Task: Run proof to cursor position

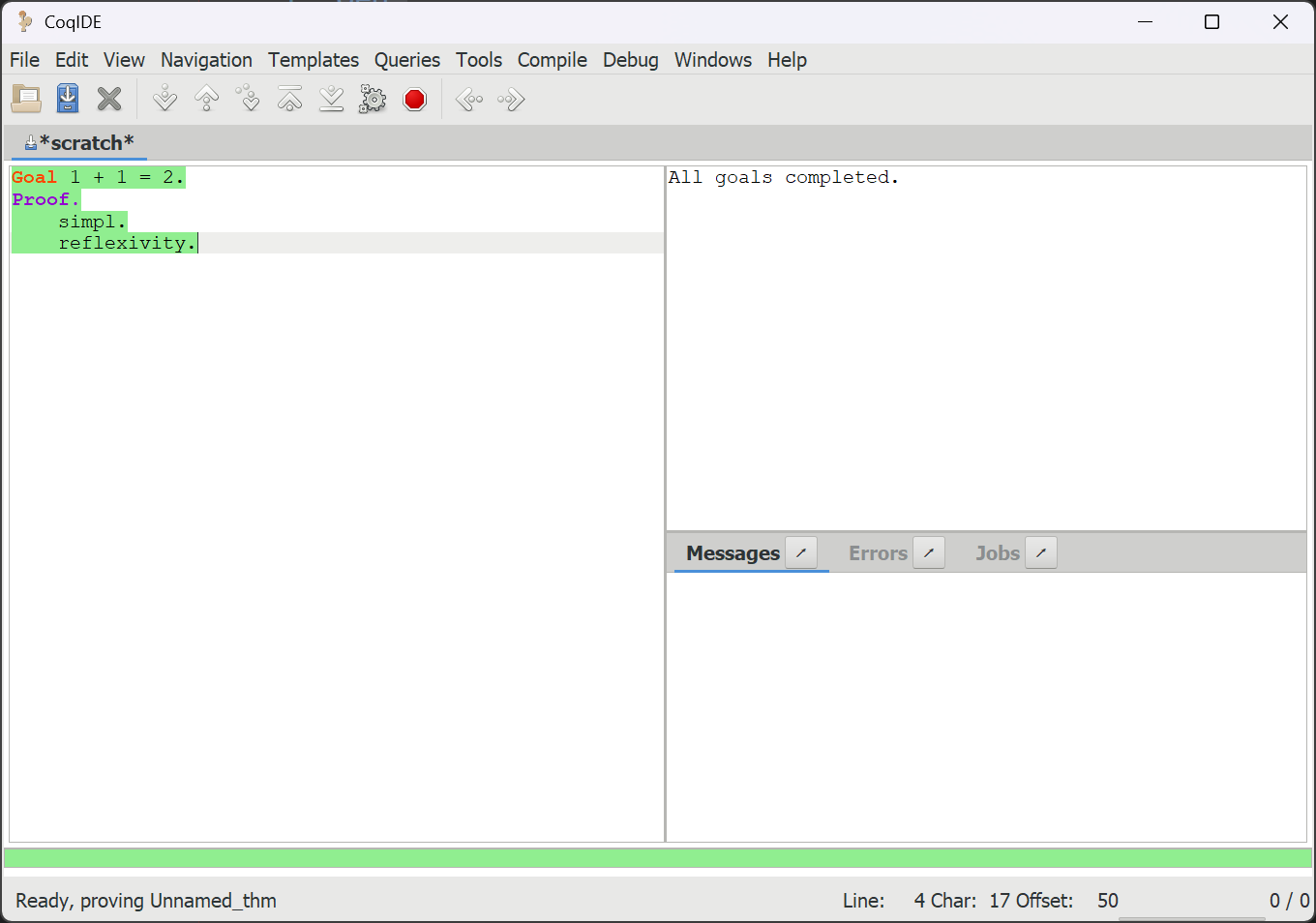Action: 249,99
